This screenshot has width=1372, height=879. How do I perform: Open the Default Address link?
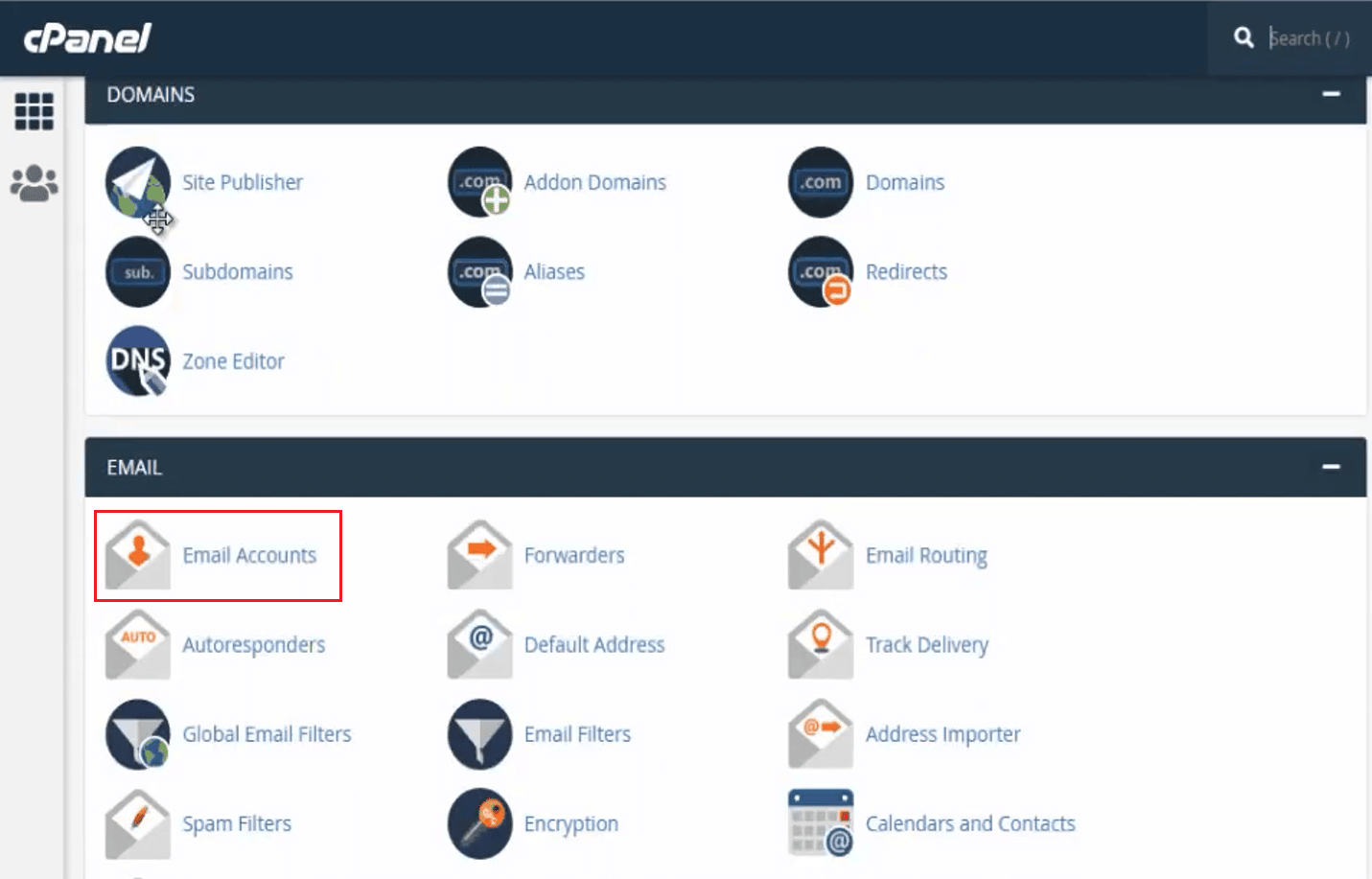coord(594,644)
